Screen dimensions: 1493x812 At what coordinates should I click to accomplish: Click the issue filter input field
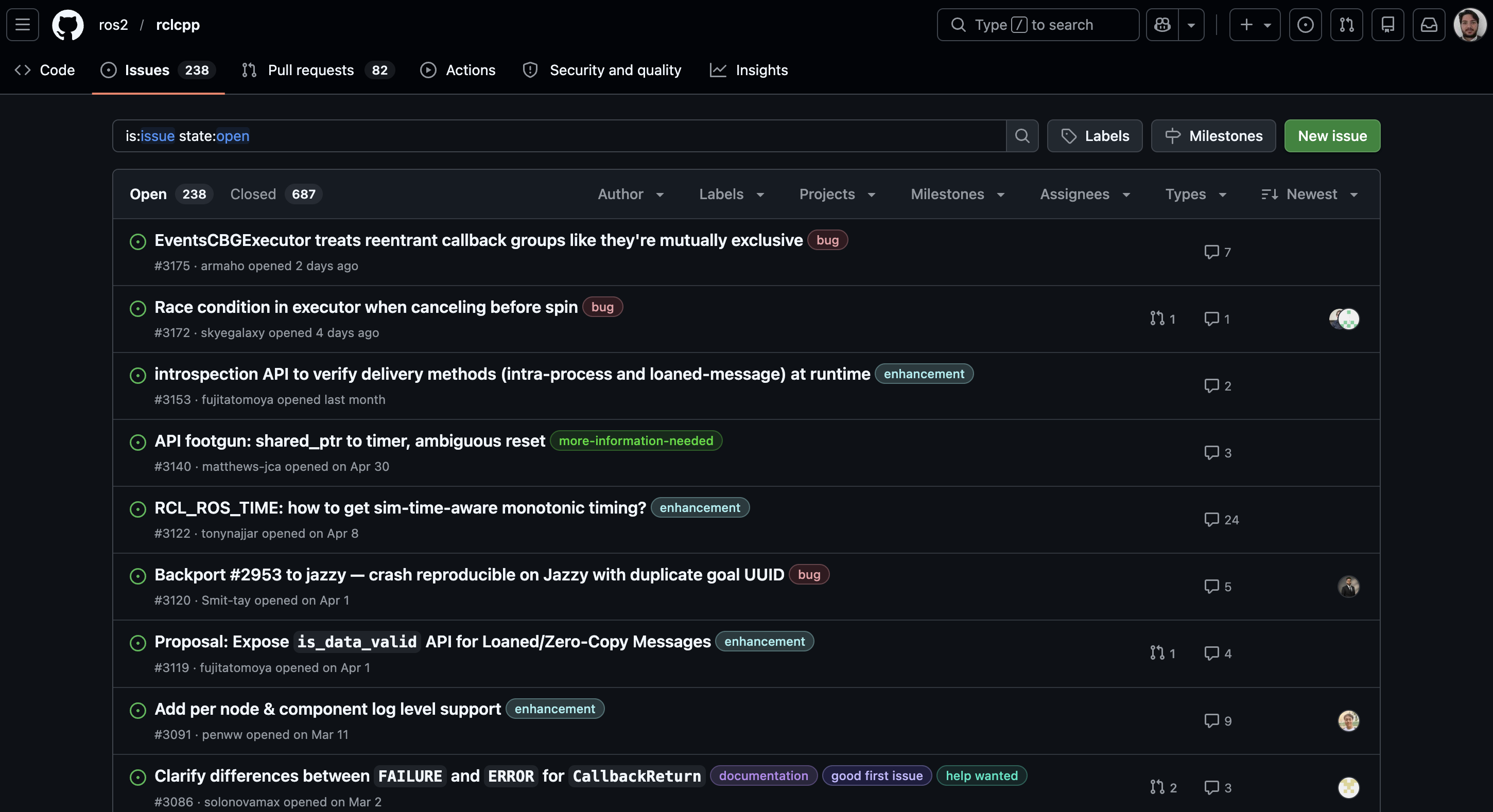tap(559, 136)
